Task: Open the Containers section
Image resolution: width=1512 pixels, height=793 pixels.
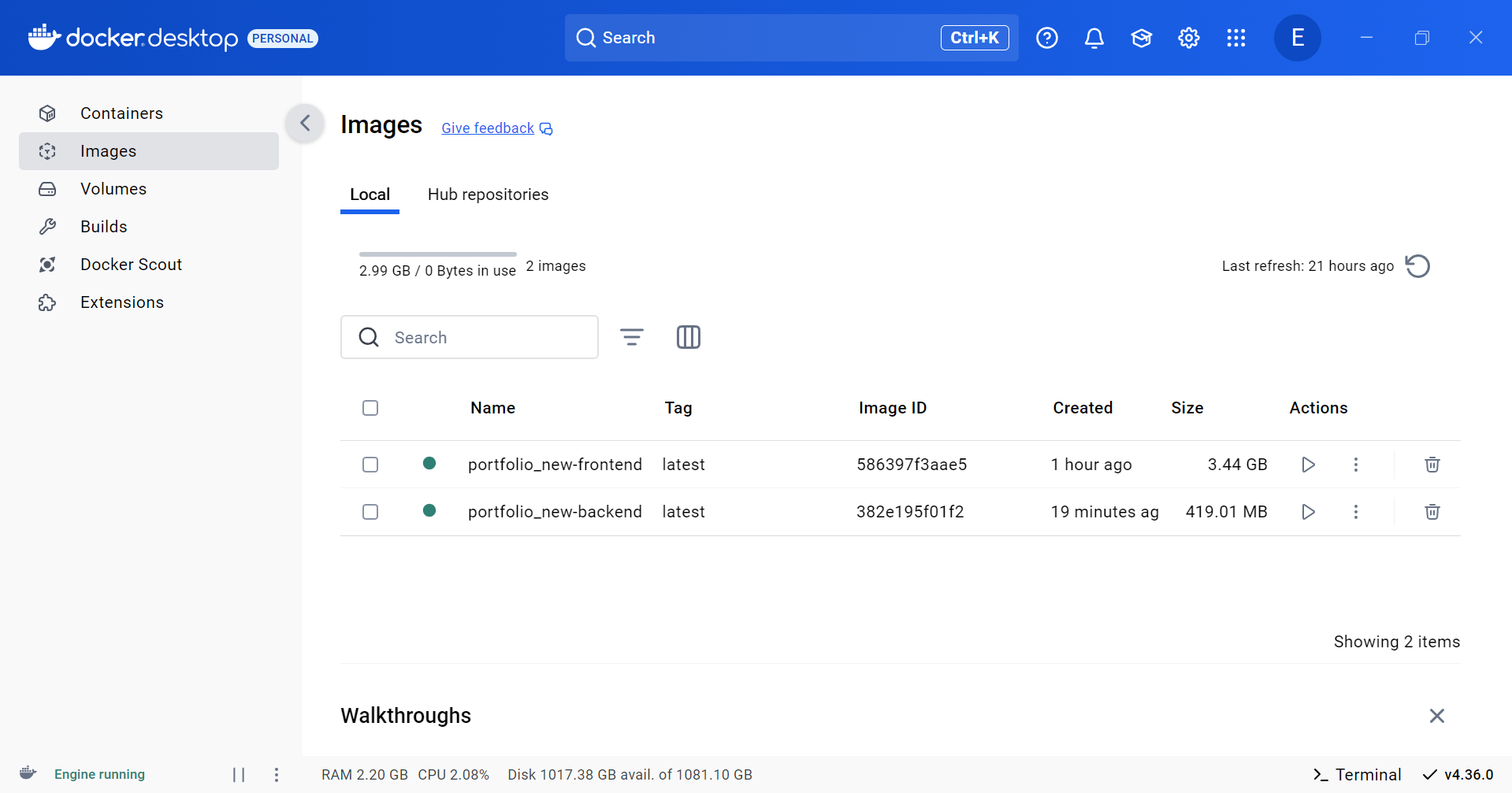Action: (x=149, y=113)
